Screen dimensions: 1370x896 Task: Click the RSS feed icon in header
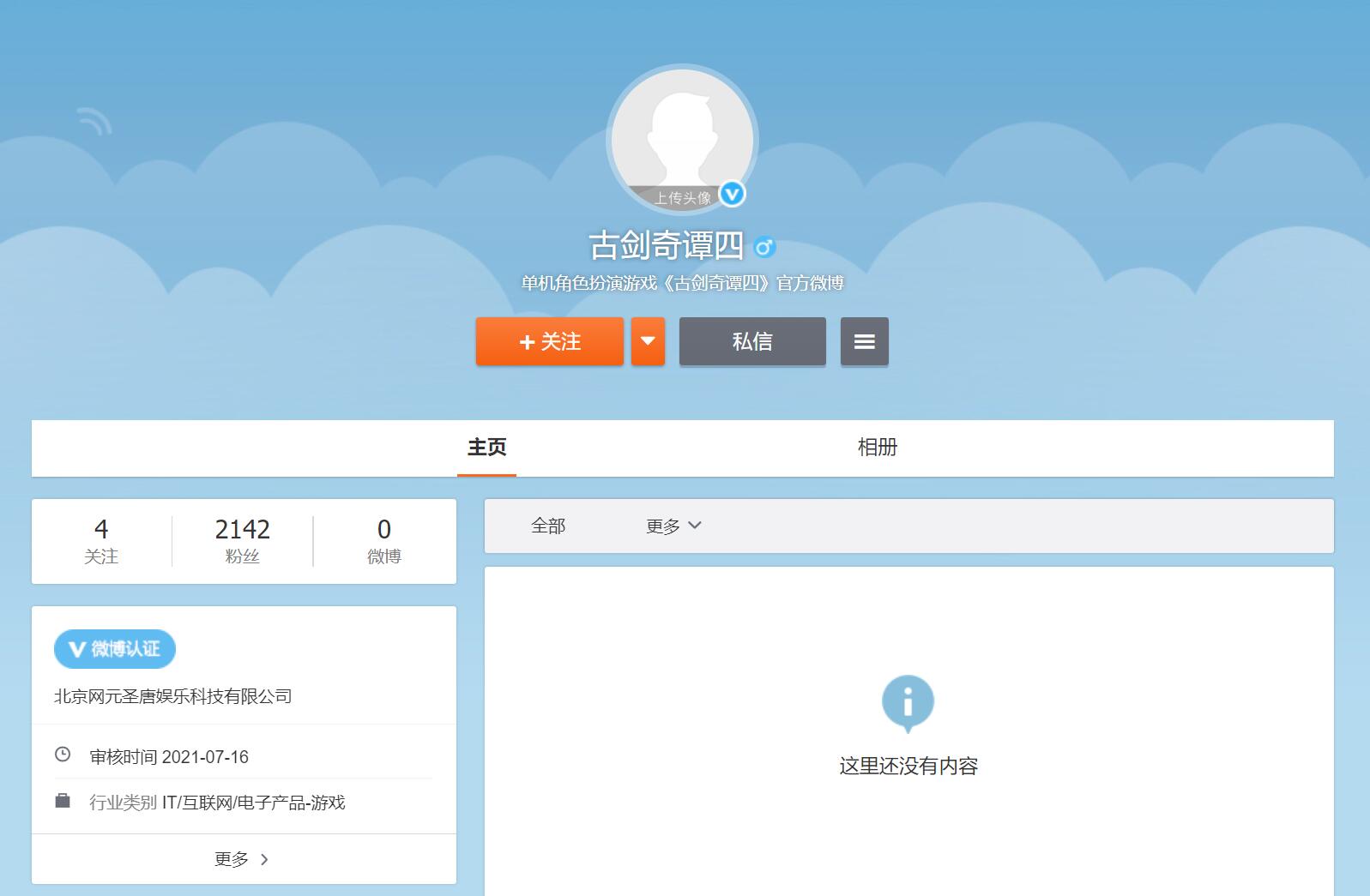tap(94, 122)
